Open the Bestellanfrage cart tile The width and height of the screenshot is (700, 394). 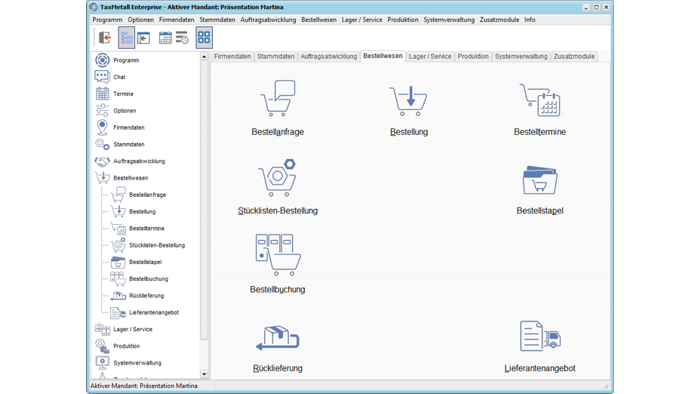[x=278, y=108]
